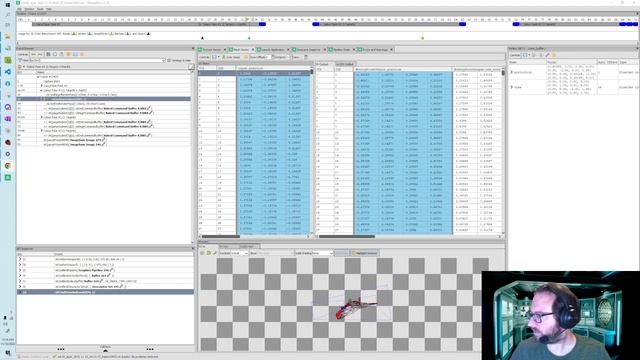This screenshot has height=360, width=640.
Task: Select the vkCmdBeginRenderPass event row
Action: 104,95
